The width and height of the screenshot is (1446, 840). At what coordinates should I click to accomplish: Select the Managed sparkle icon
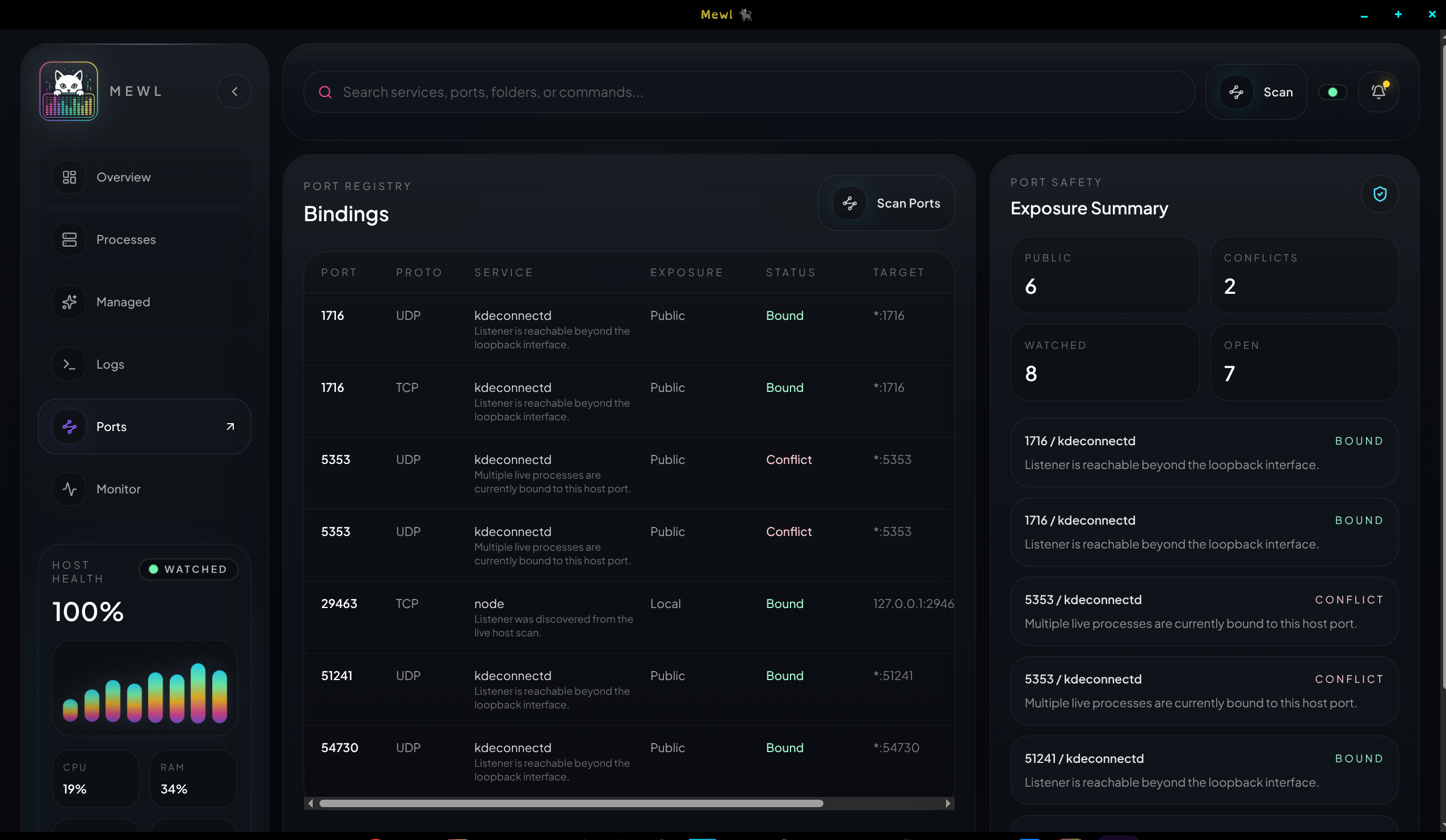[69, 302]
